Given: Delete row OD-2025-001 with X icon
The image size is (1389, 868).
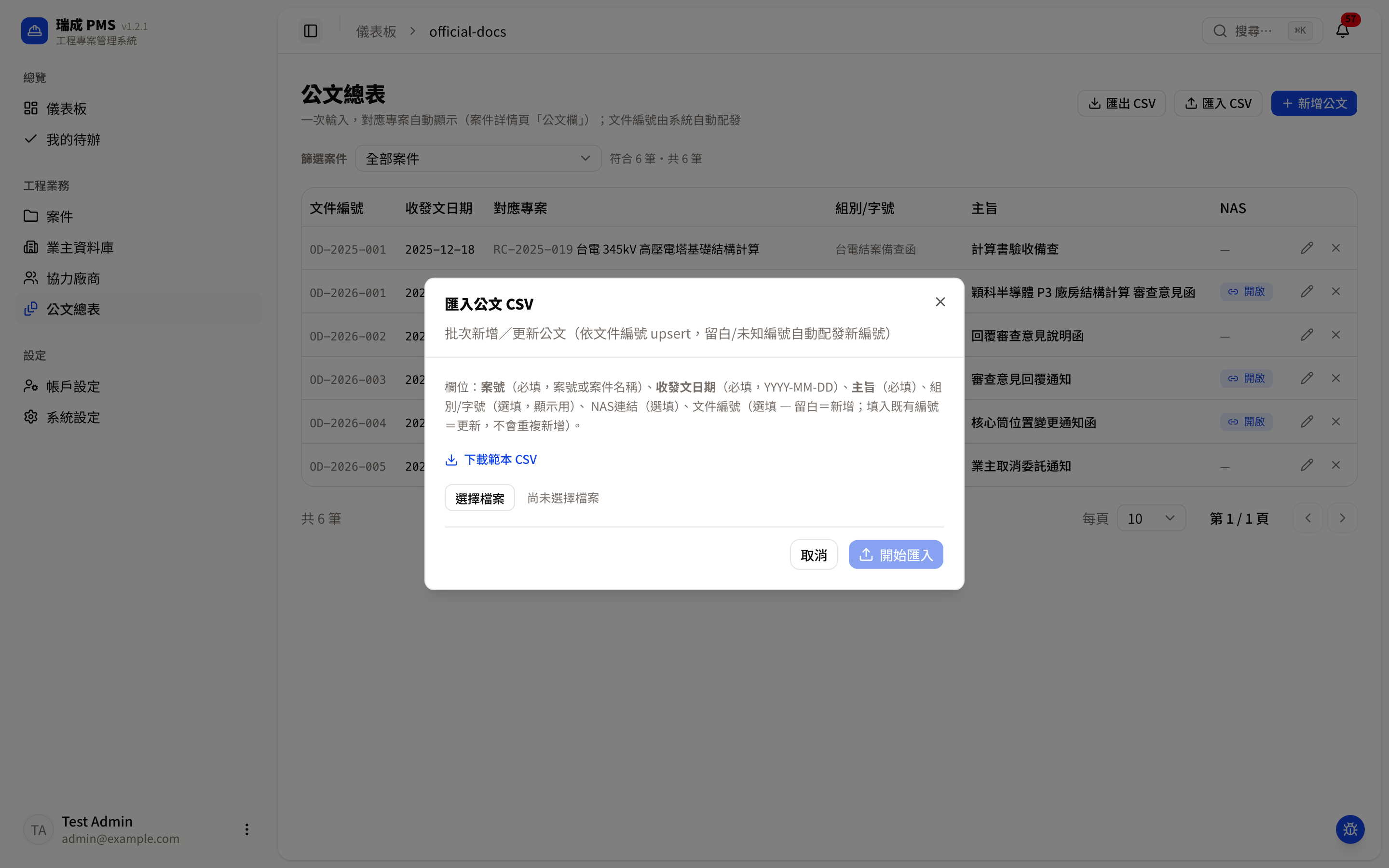Looking at the screenshot, I should coord(1336,248).
